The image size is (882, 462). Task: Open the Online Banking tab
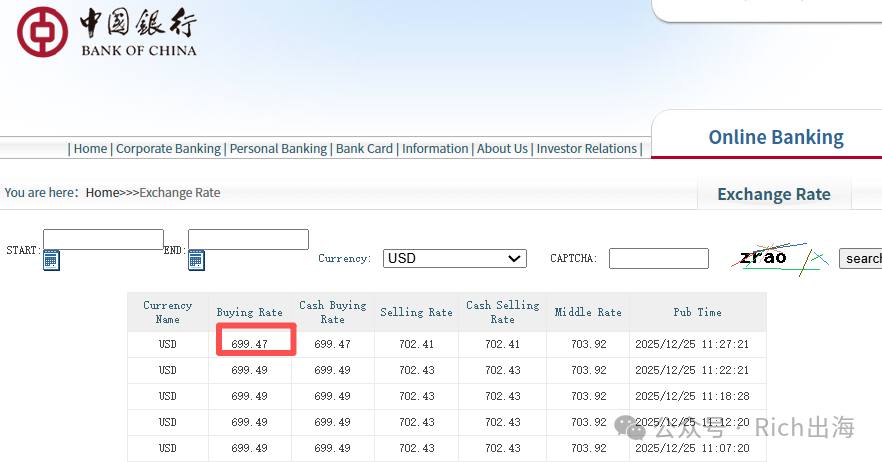776,137
